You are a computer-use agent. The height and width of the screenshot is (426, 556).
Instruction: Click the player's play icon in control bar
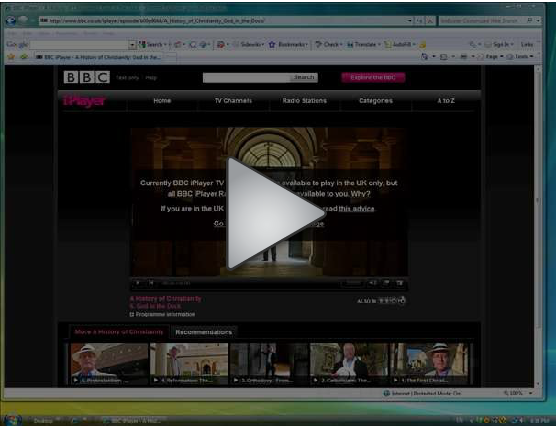click(x=138, y=283)
